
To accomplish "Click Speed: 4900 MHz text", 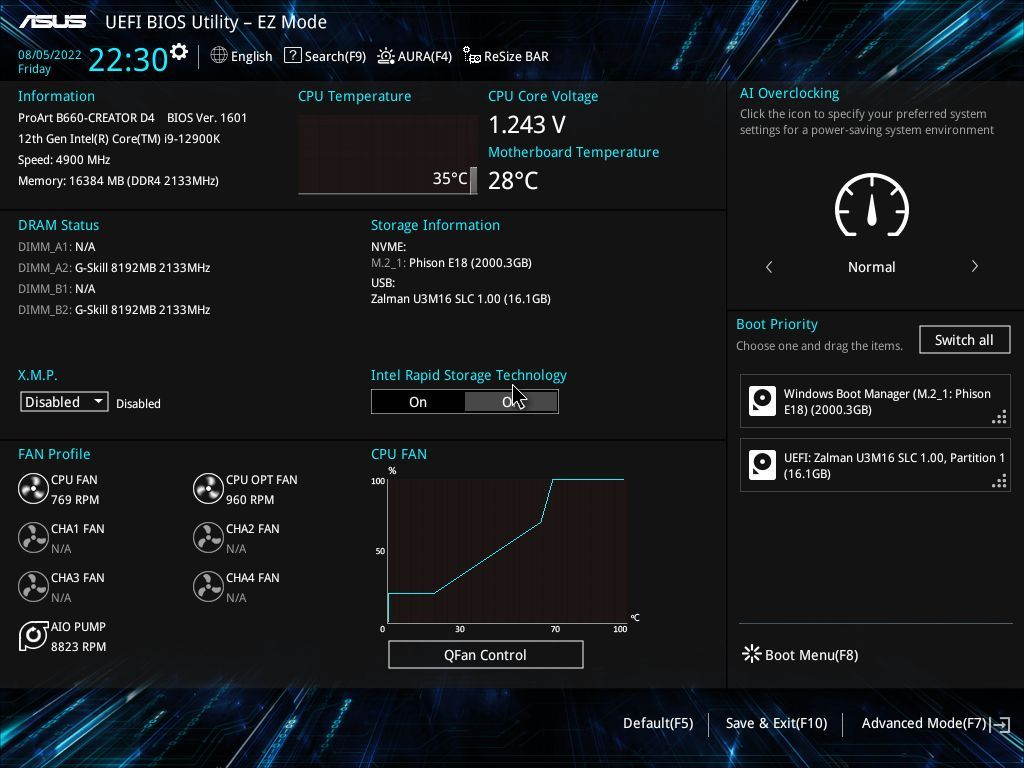I will click(x=64, y=159).
